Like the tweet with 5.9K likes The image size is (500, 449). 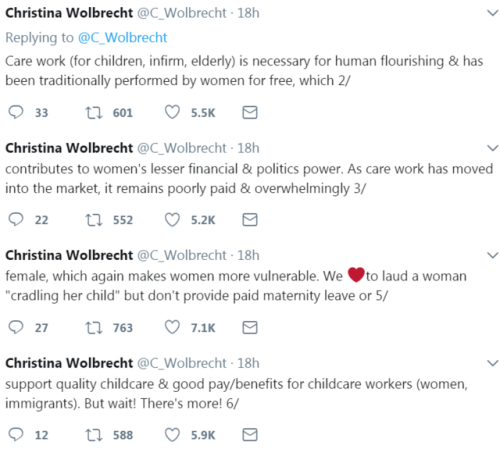(172, 435)
